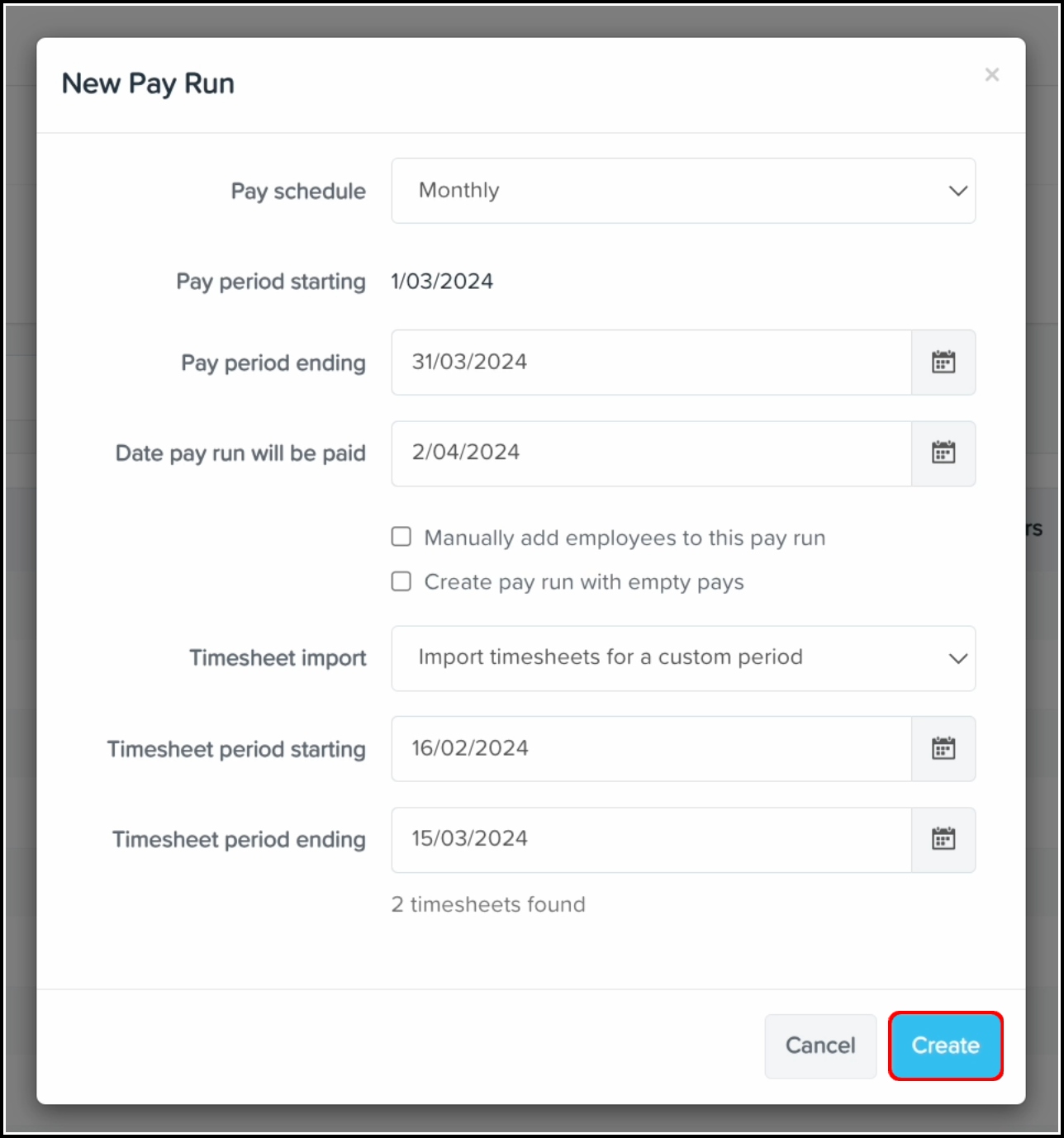Open calendar for Date pay run will be paid
This screenshot has width=1064, height=1138.
pyautogui.click(x=943, y=453)
